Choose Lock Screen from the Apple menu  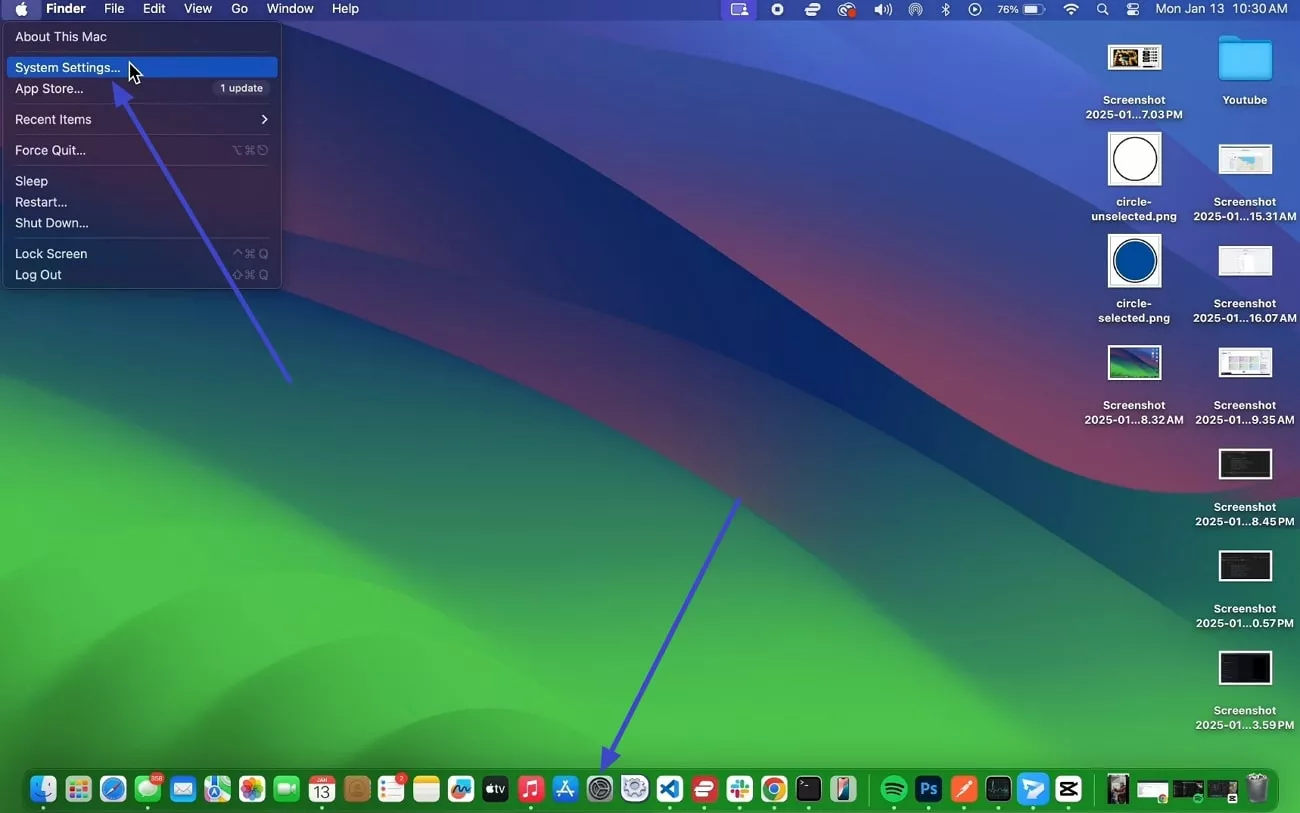click(x=51, y=253)
